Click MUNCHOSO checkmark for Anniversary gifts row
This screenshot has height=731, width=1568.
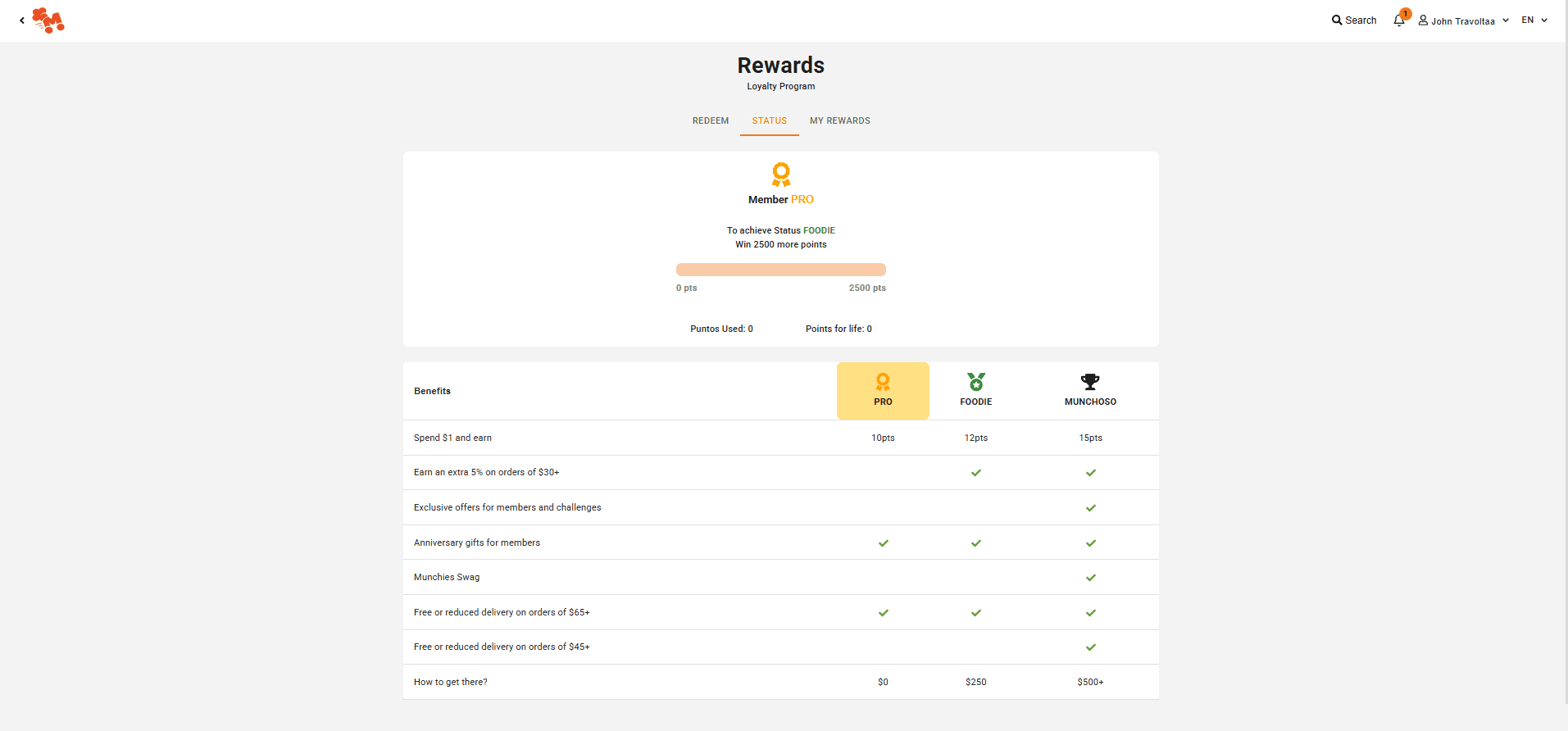[x=1091, y=543]
